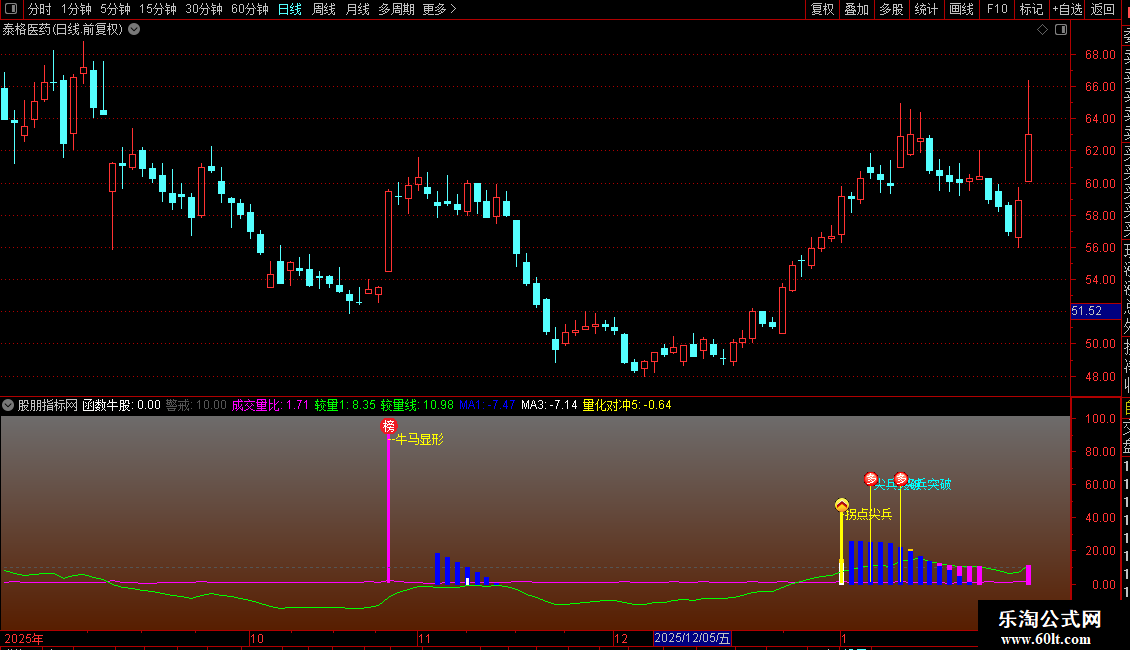Click the 返回 back button
Viewport: 1130px width, 650px height.
pos(1103,9)
